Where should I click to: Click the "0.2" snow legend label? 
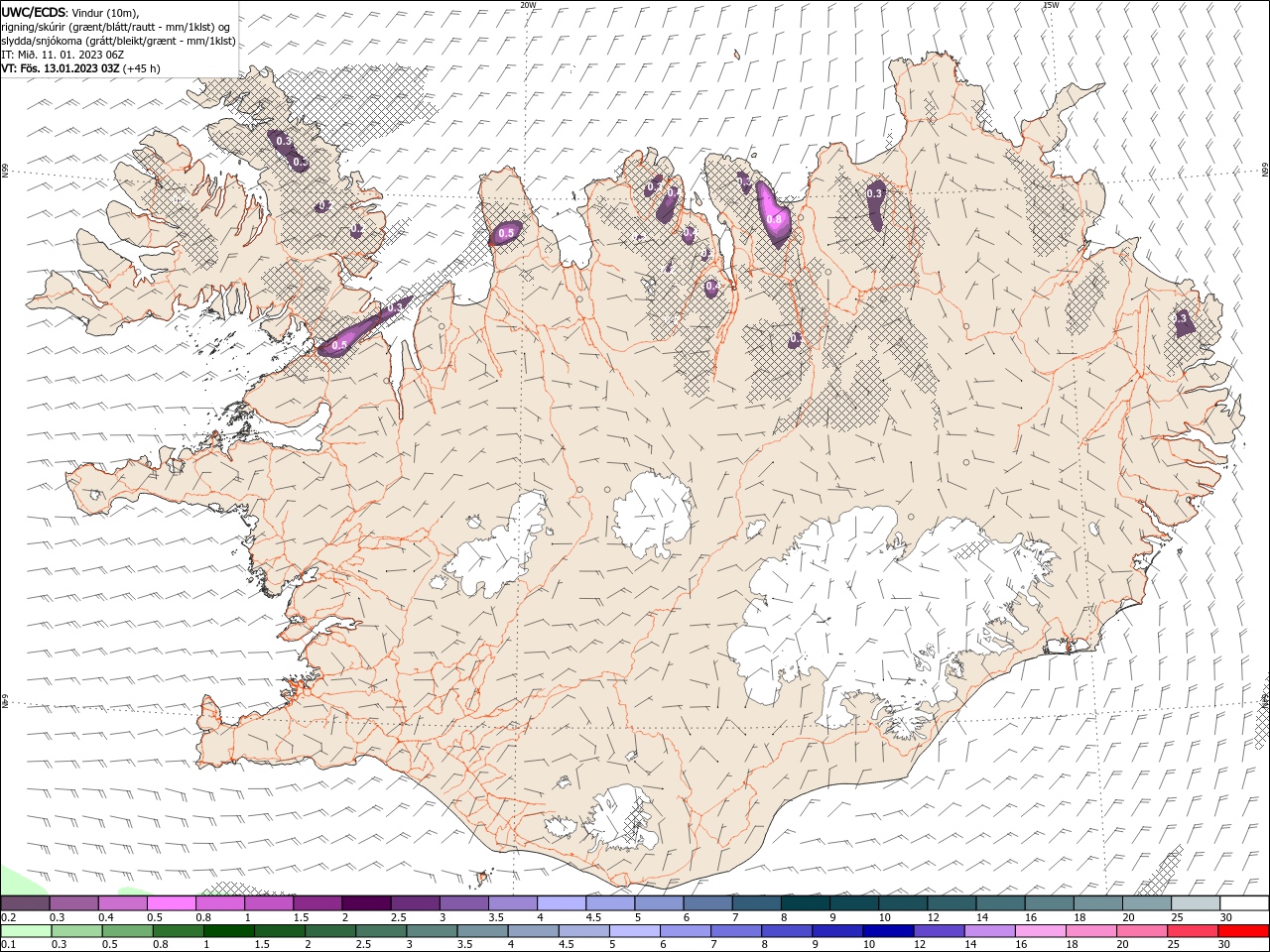(8, 917)
